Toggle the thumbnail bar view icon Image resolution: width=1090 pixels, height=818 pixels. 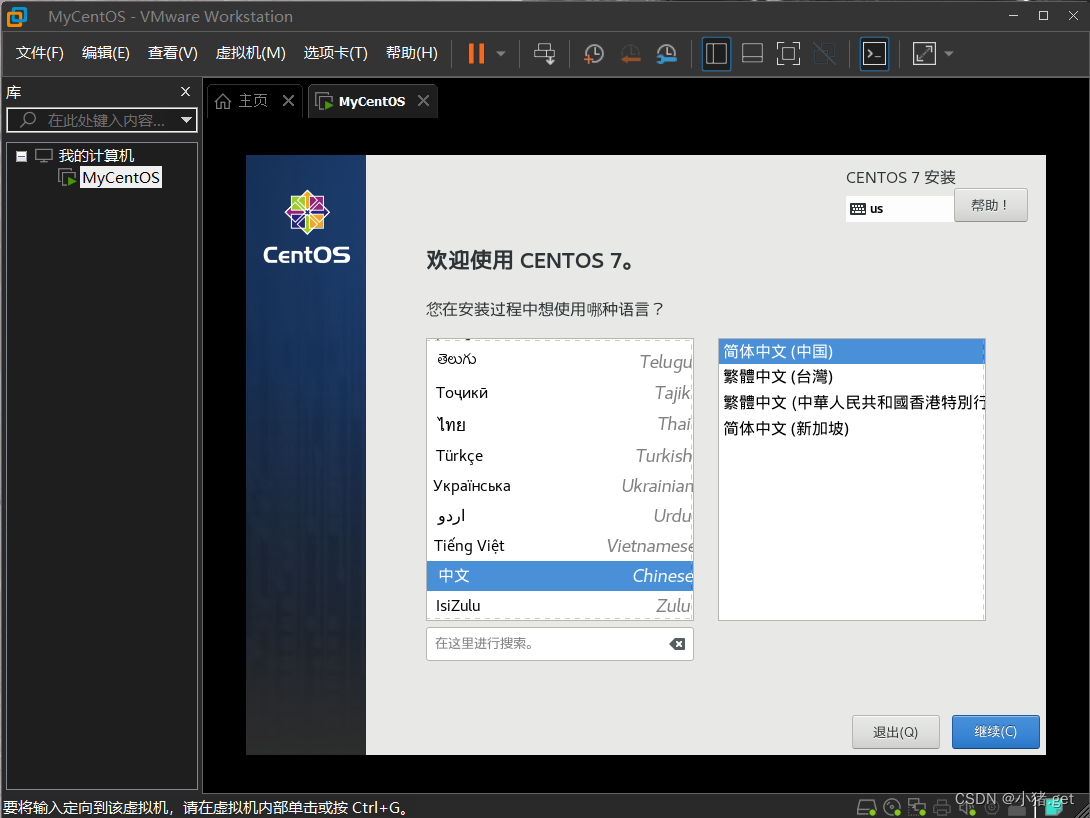coord(752,54)
